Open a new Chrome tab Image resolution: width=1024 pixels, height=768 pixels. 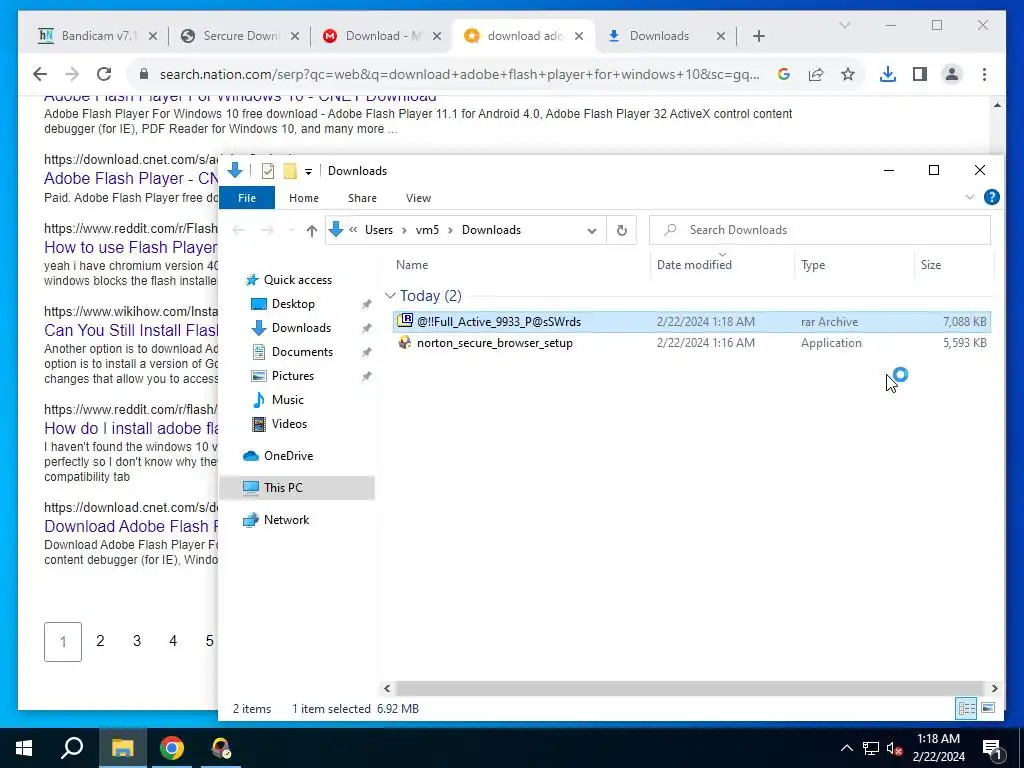758,36
